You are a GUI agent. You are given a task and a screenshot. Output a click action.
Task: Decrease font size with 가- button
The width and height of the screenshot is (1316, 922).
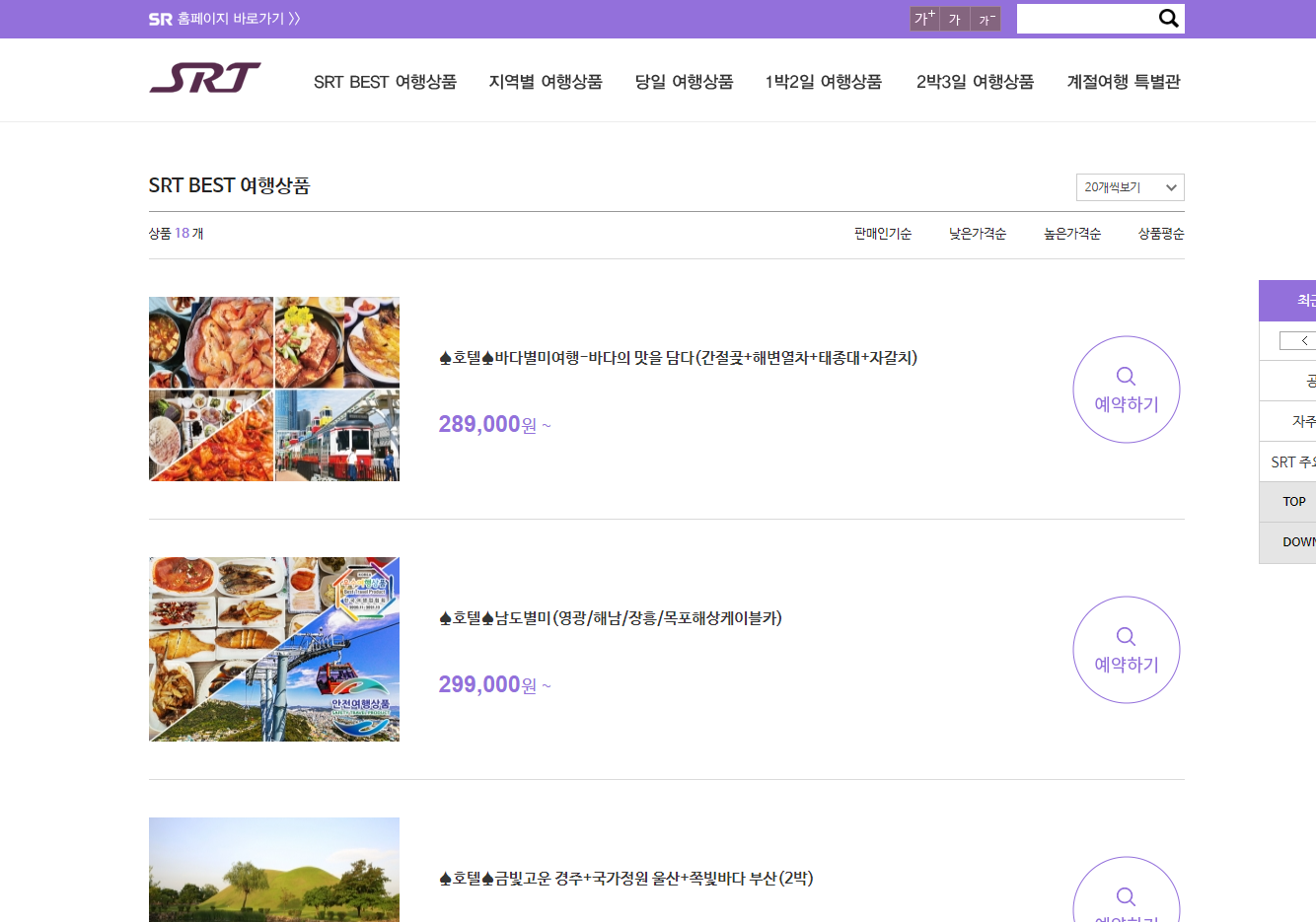coord(986,19)
